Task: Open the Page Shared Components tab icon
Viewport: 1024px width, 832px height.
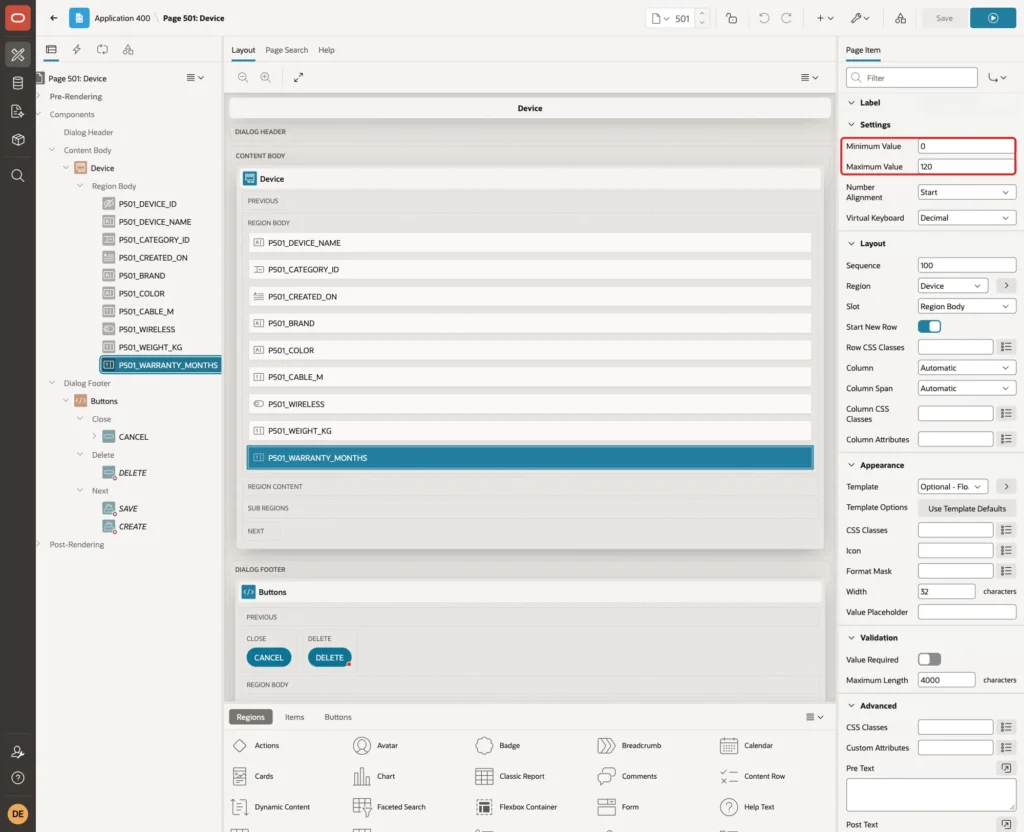Action: (x=128, y=50)
